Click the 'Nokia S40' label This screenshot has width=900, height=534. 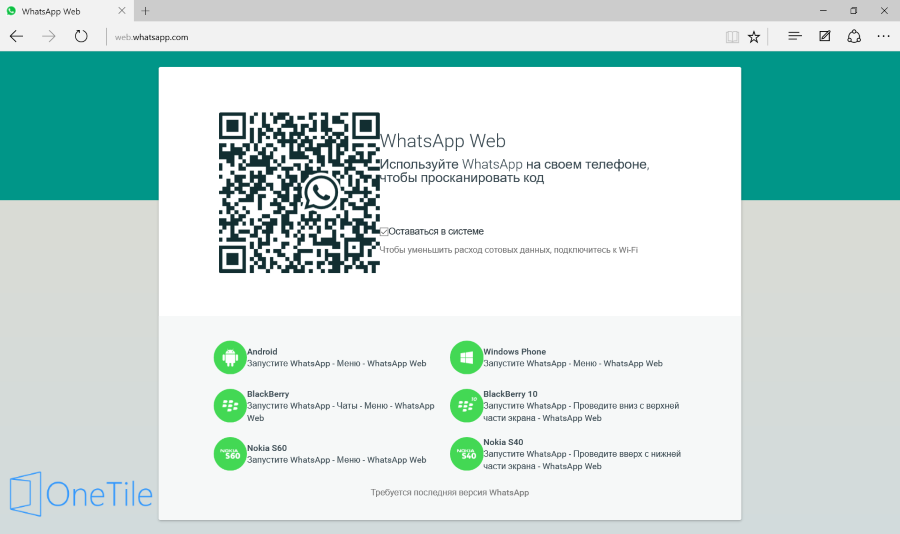click(x=503, y=442)
